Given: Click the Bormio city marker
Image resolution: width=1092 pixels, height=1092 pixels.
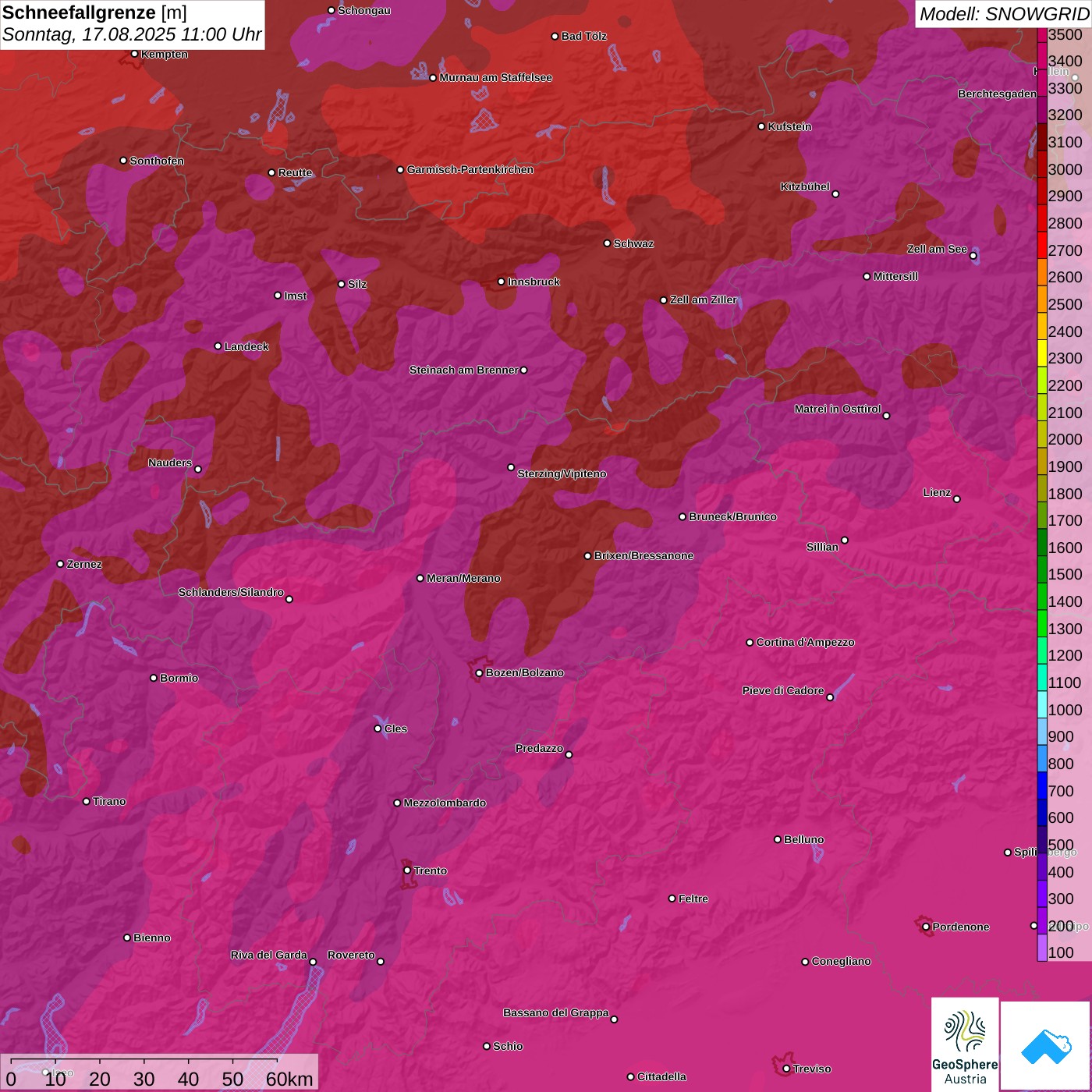Looking at the screenshot, I should [154, 678].
